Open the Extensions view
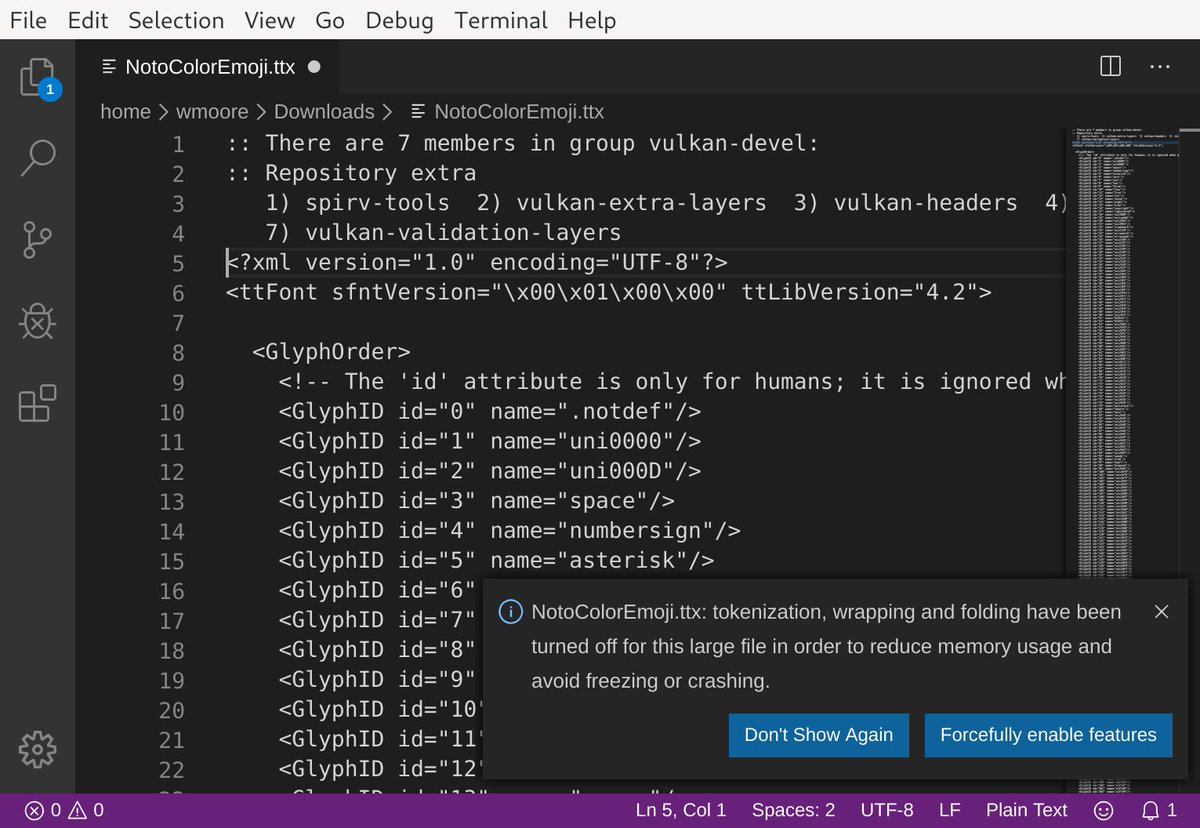The height and width of the screenshot is (828, 1200). (x=37, y=404)
